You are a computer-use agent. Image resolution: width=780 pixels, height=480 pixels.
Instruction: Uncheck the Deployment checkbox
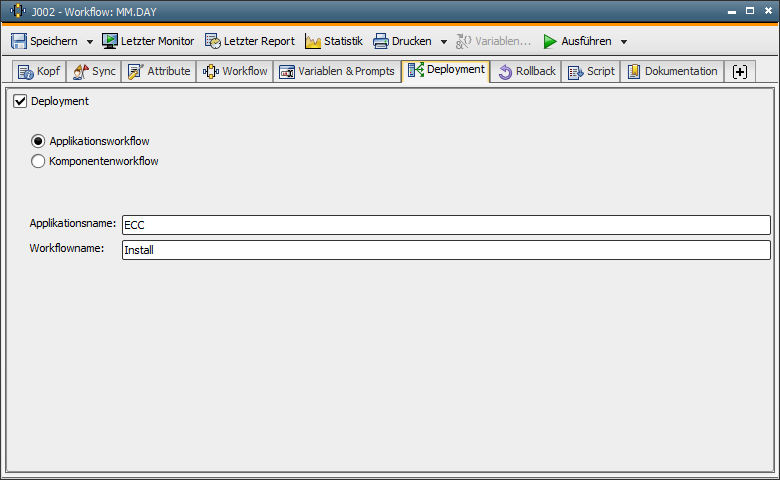20,101
